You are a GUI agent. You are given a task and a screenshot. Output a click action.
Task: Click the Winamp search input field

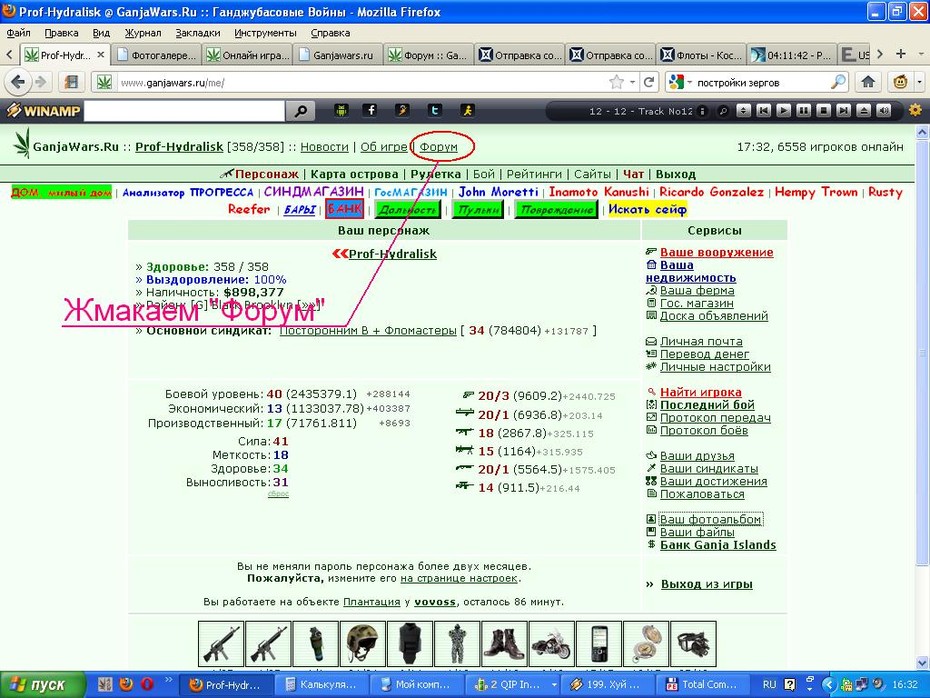coord(184,111)
